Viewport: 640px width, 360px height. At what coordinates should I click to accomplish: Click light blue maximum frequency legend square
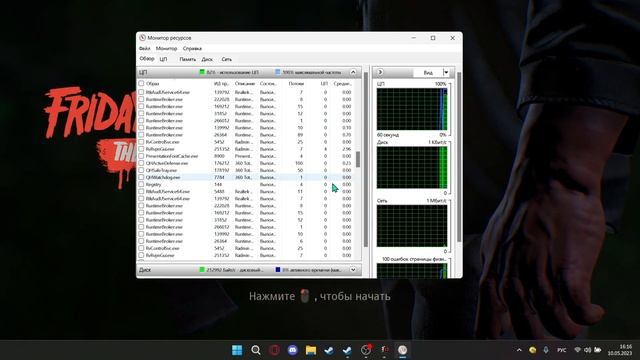pos(278,72)
